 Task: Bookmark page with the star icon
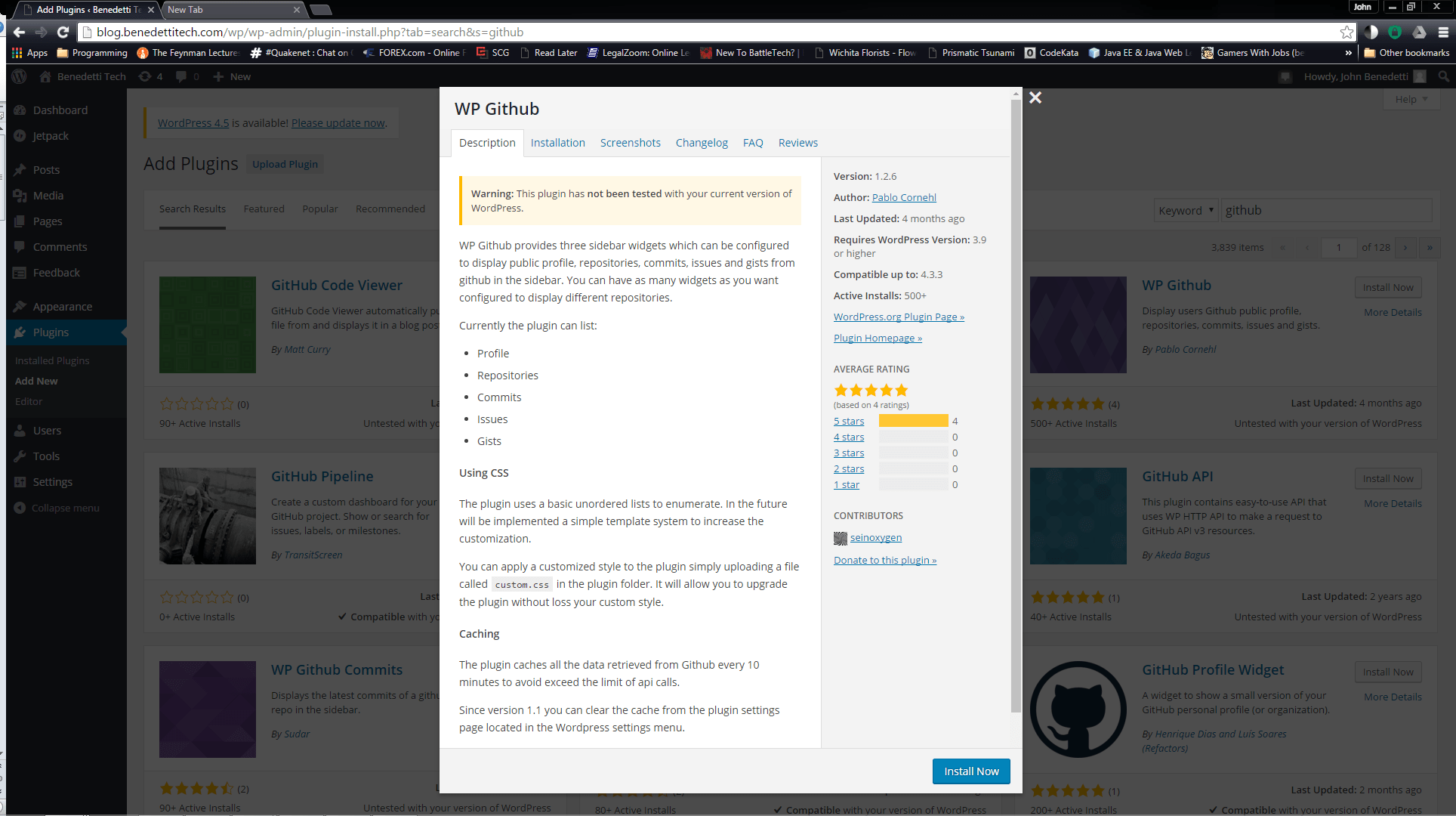1346,32
